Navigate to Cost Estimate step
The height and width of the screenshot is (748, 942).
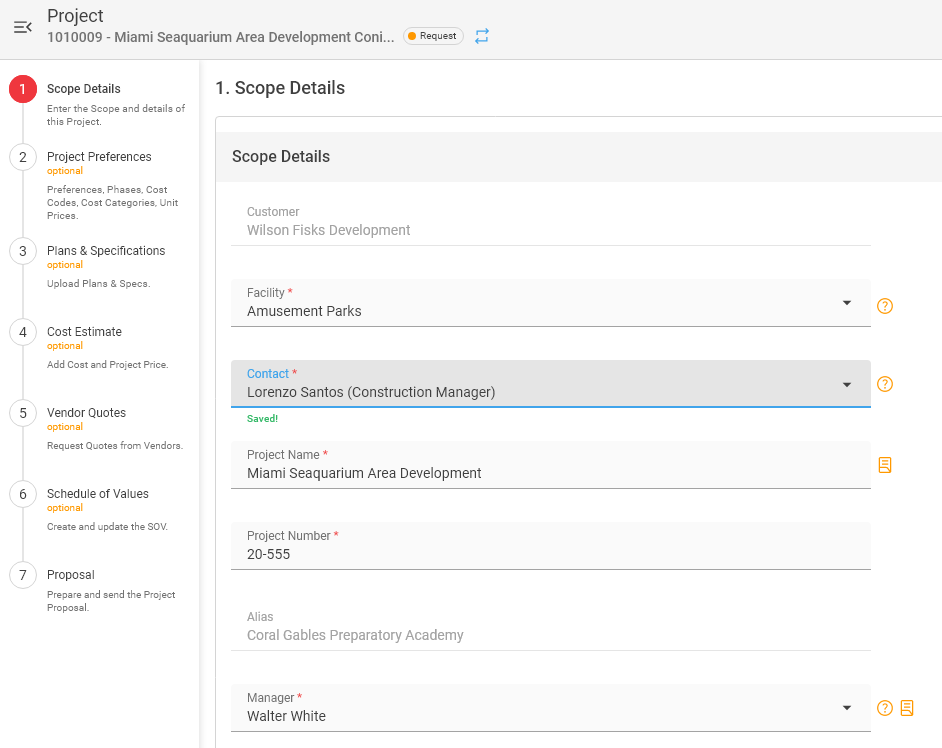pos(84,332)
